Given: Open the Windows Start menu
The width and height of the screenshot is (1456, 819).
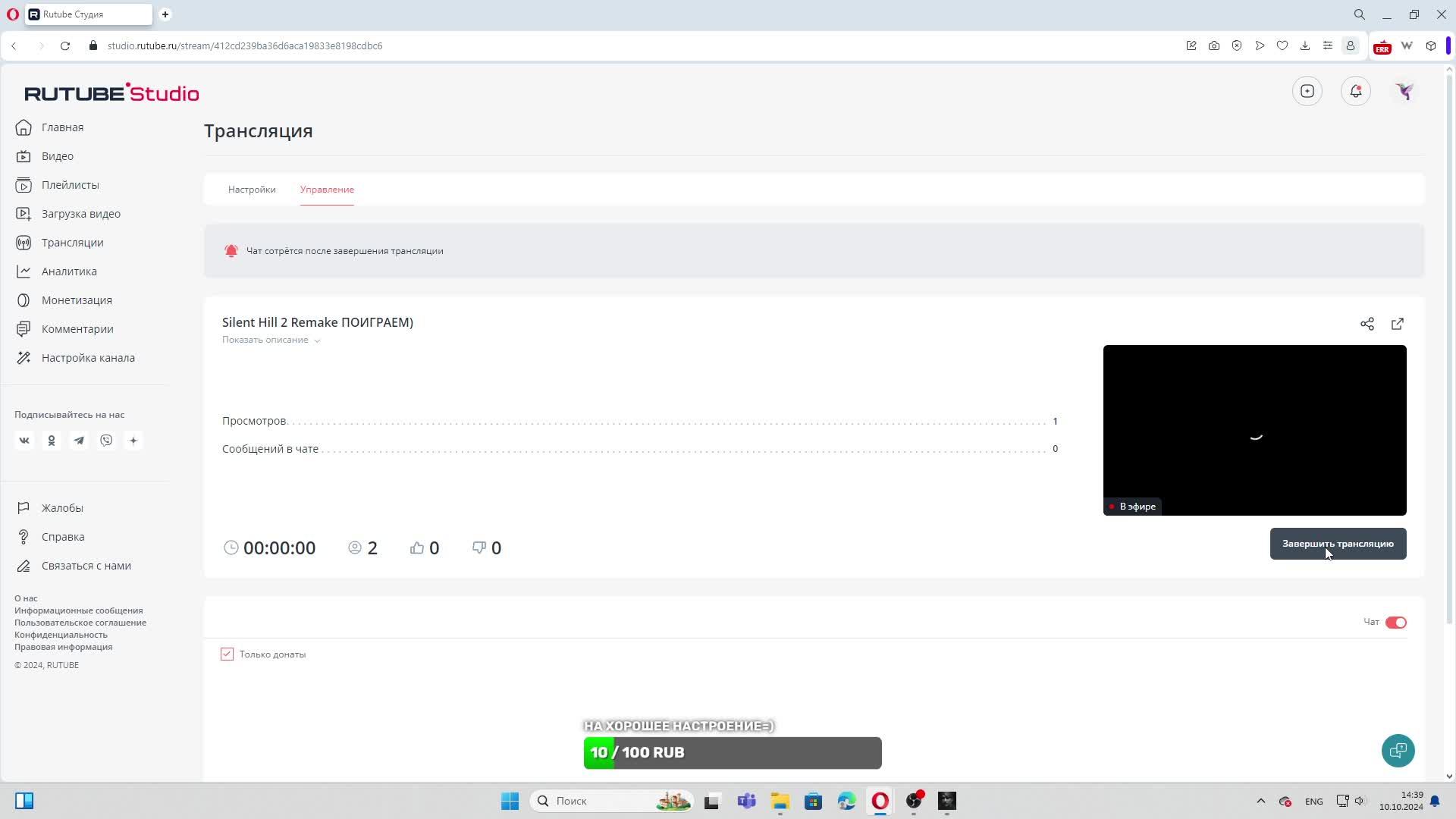Looking at the screenshot, I should [x=510, y=801].
